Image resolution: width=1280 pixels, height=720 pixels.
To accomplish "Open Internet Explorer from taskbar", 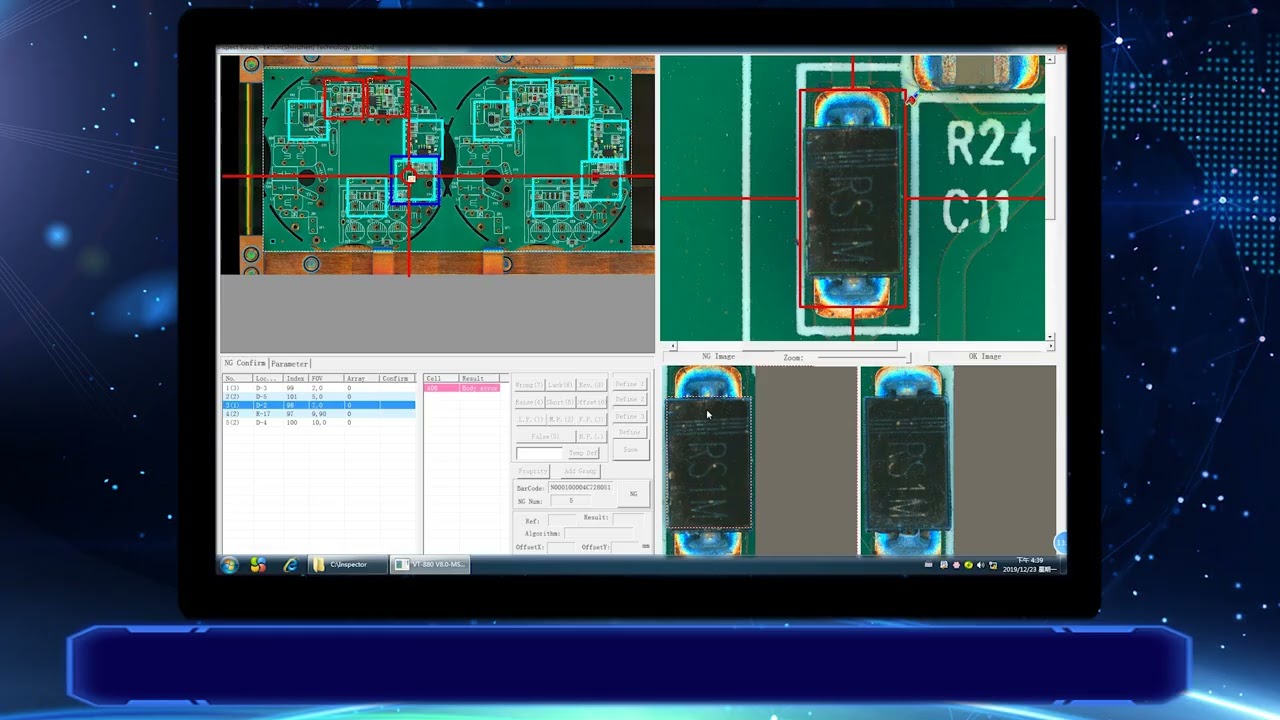I will tap(290, 565).
